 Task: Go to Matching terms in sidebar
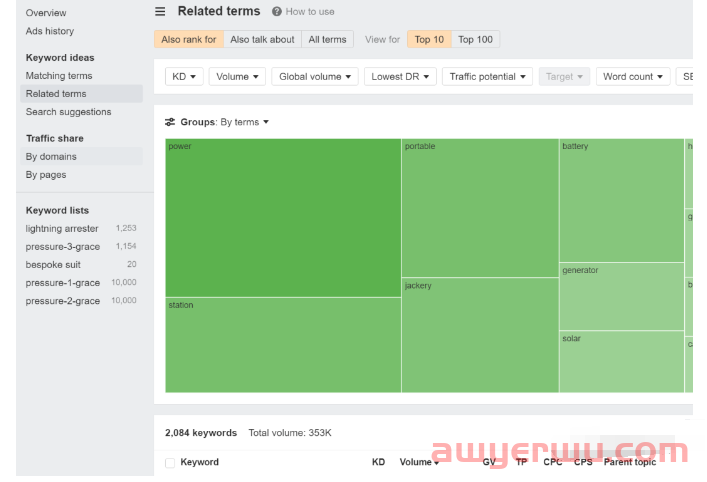[59, 76]
